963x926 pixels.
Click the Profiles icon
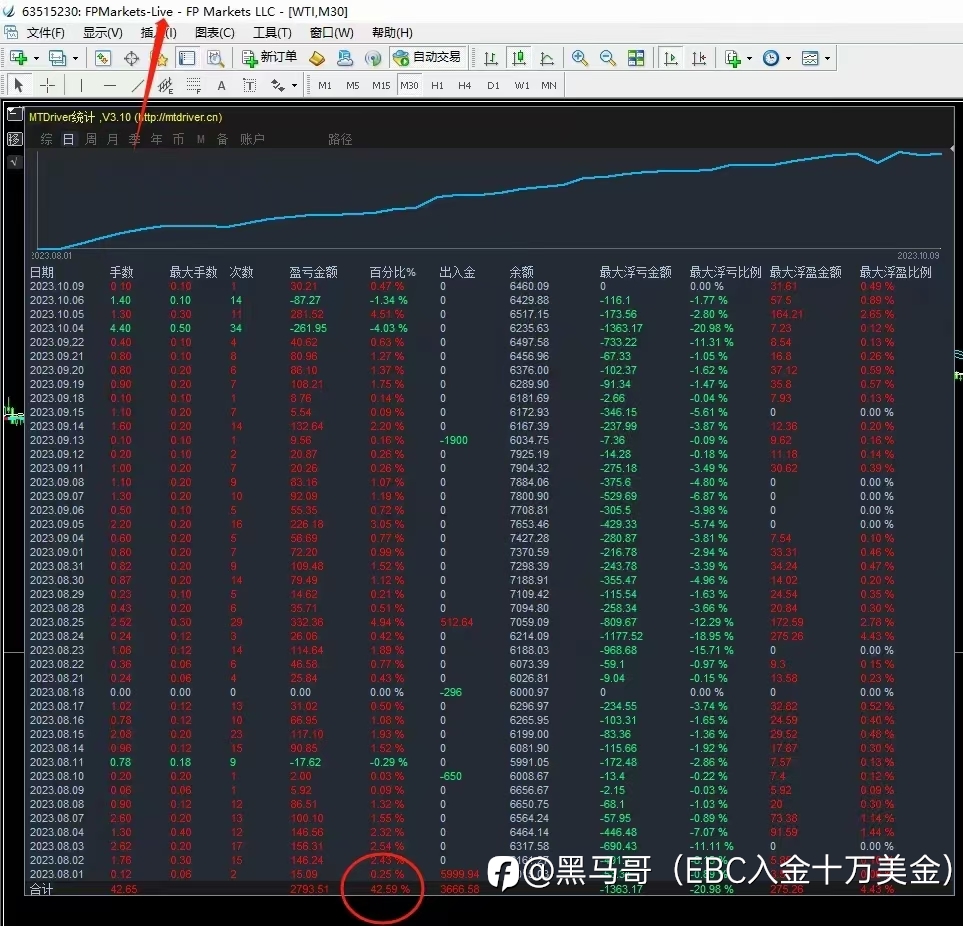57,58
